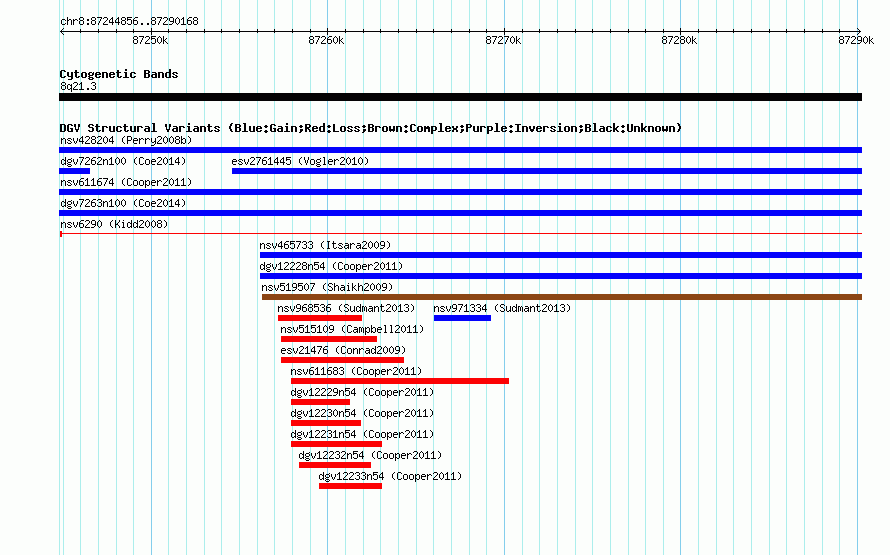The image size is (890, 555).
Task: Click the DGV Structural Variants track title
Action: click(370, 128)
